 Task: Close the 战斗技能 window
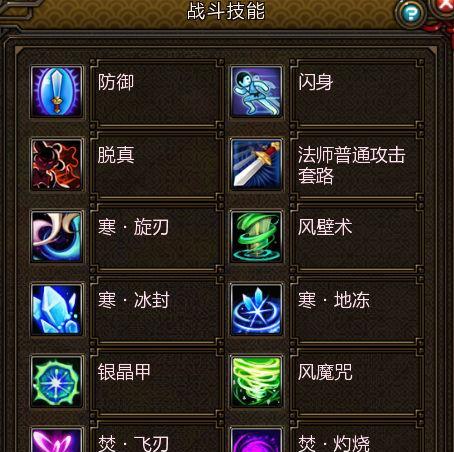(x=445, y=7)
